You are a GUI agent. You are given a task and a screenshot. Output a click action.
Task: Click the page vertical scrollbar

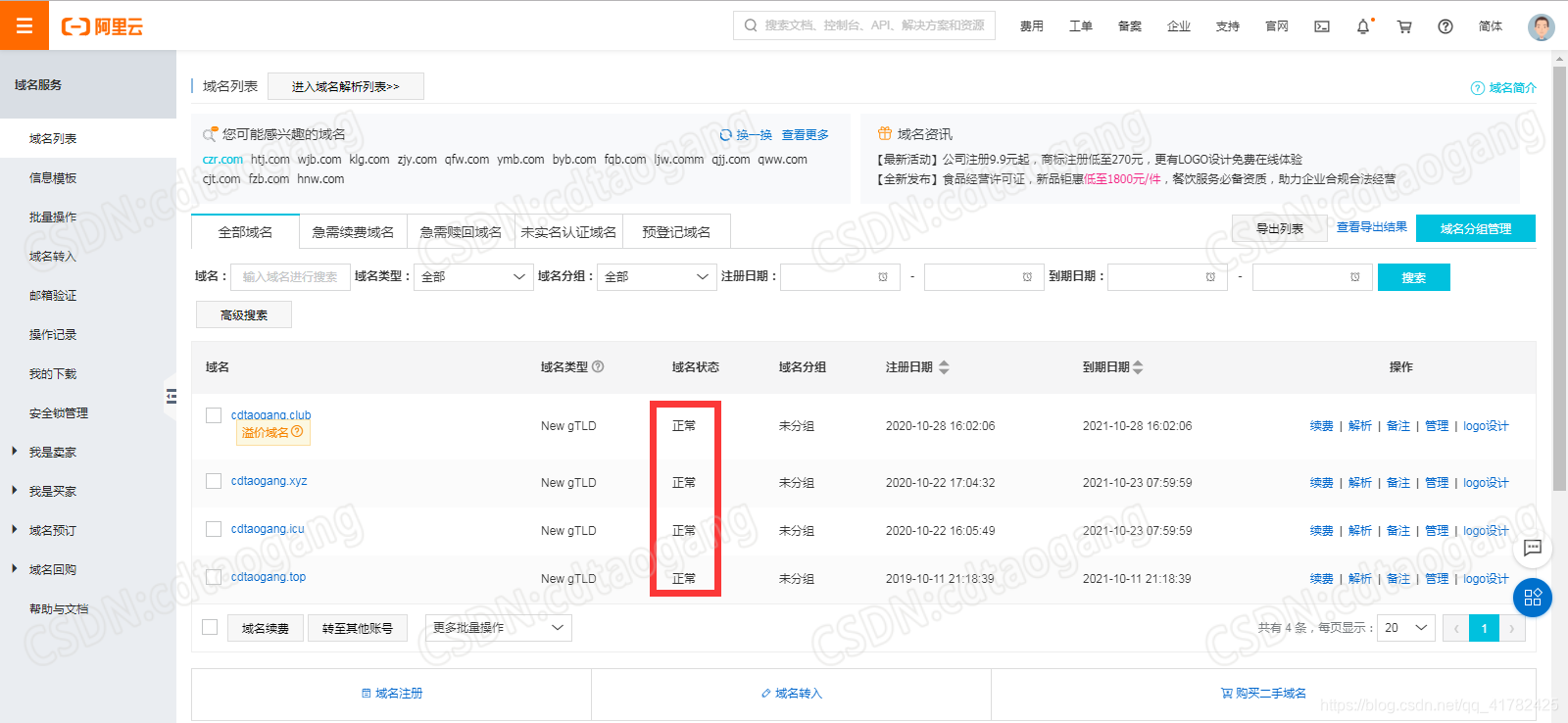pyautogui.click(x=1560, y=279)
